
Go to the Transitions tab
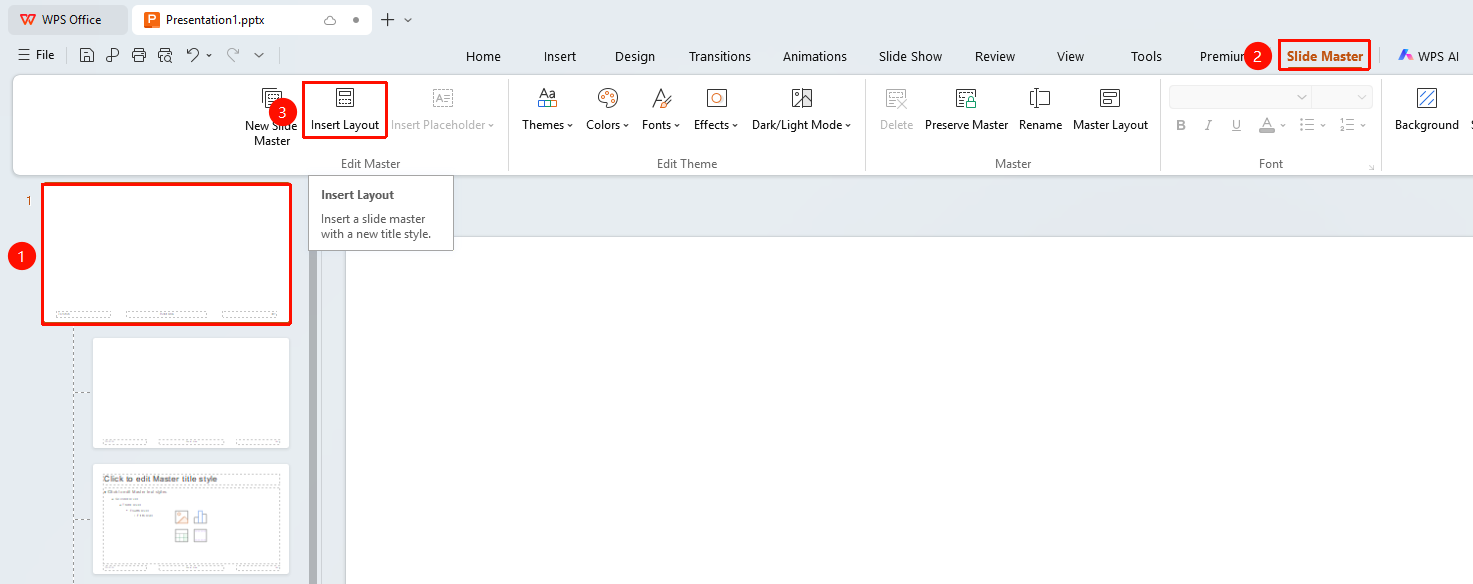(720, 56)
